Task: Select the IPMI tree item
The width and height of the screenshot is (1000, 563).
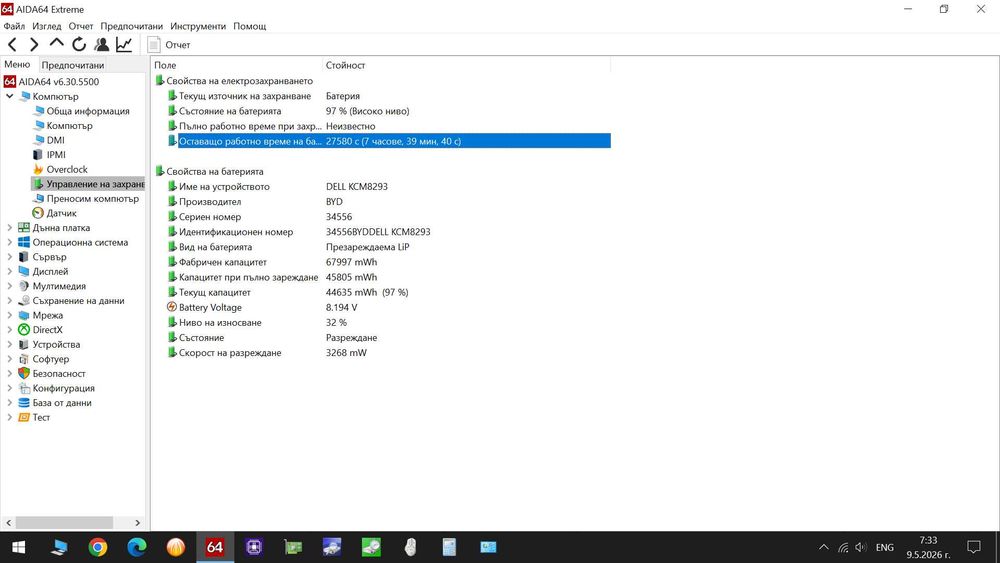Action: pyautogui.click(x=56, y=155)
